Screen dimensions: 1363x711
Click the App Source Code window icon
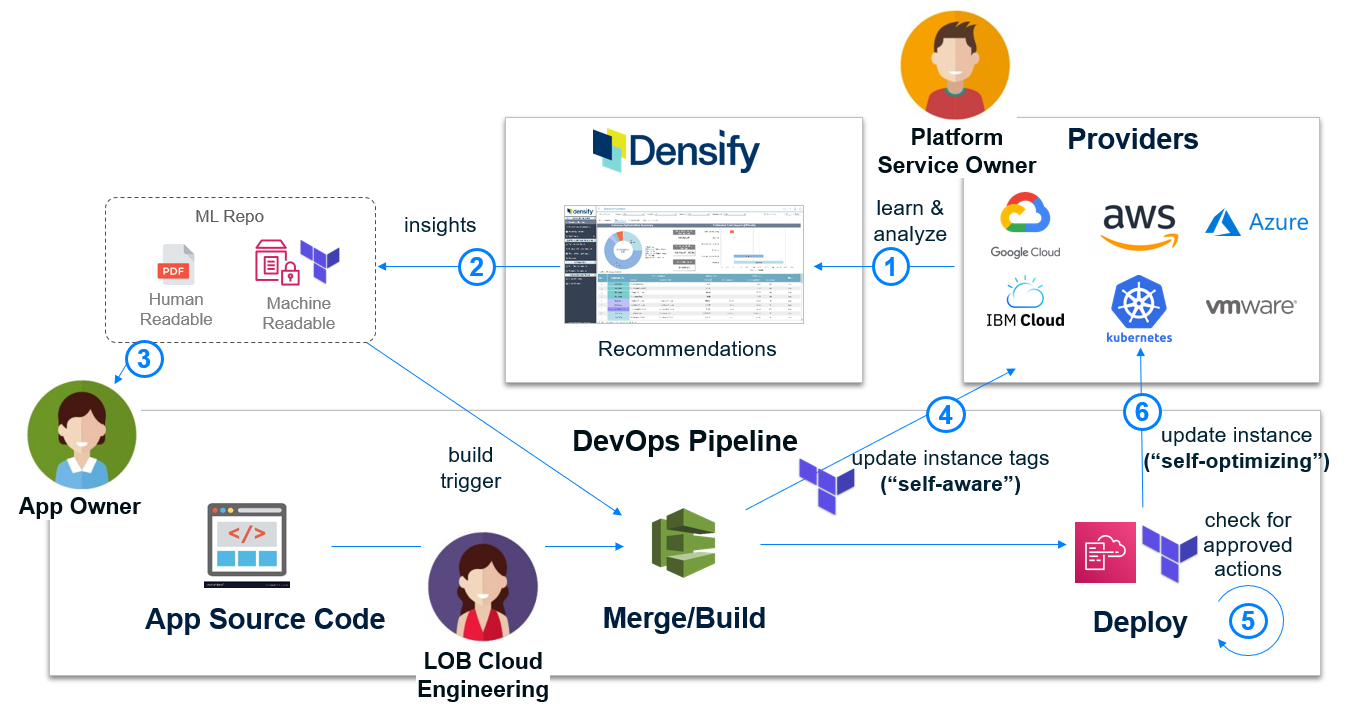pos(247,545)
